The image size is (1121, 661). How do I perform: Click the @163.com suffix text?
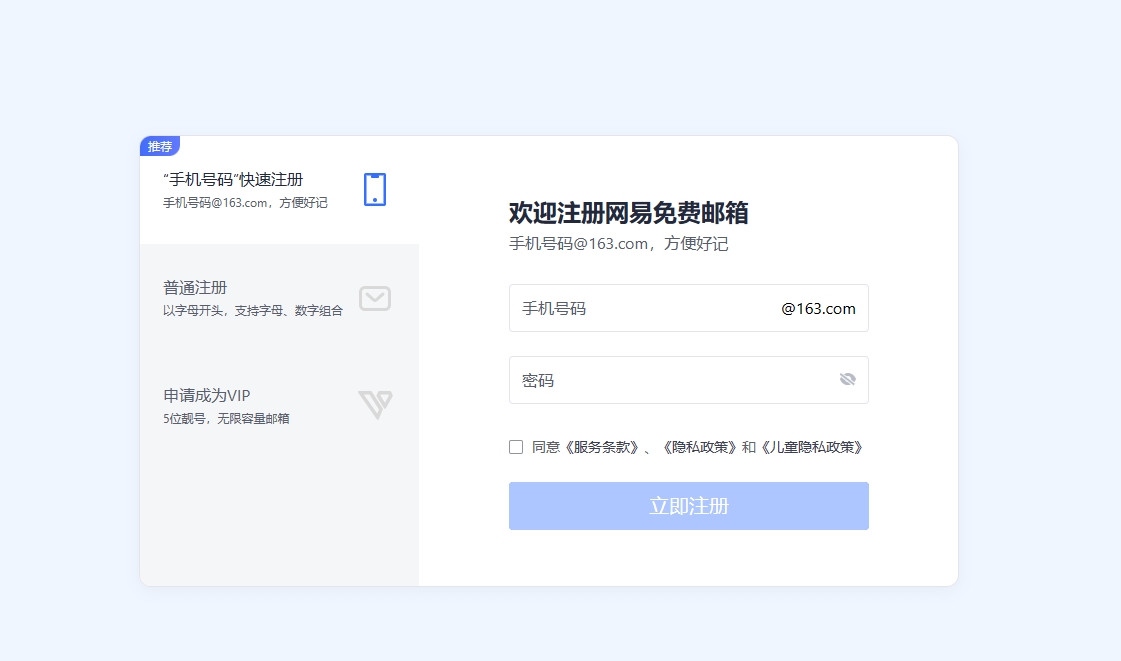(x=818, y=309)
